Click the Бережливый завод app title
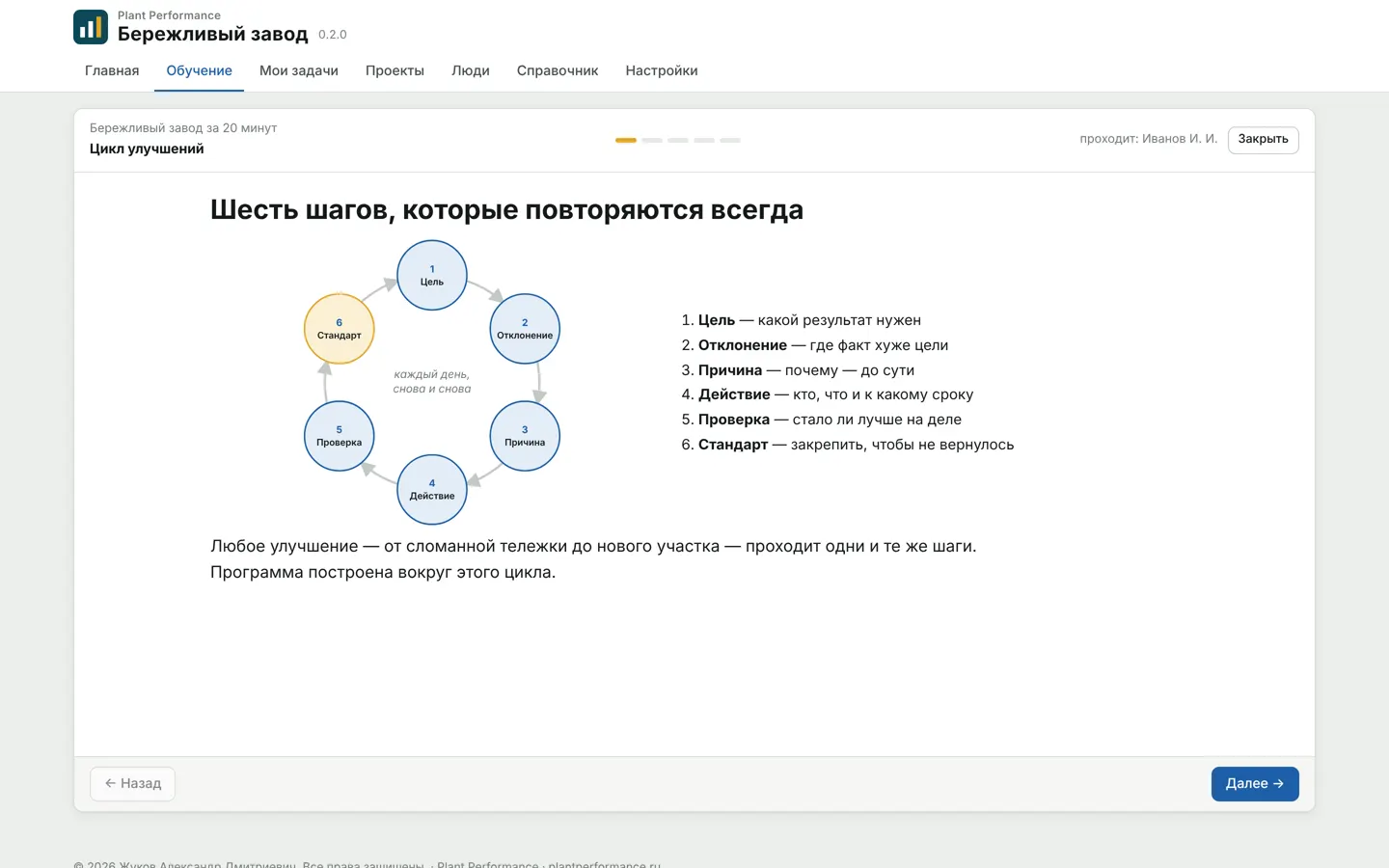This screenshot has width=1389, height=868. [x=213, y=34]
